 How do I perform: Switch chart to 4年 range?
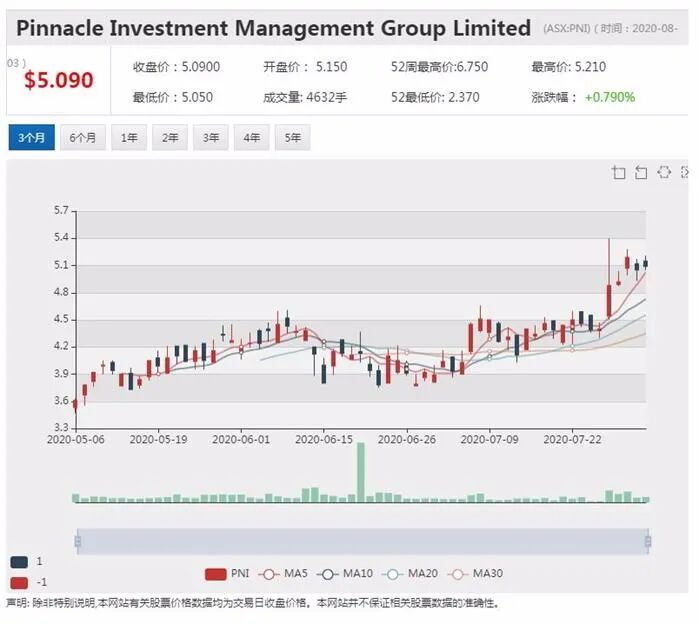tap(251, 137)
